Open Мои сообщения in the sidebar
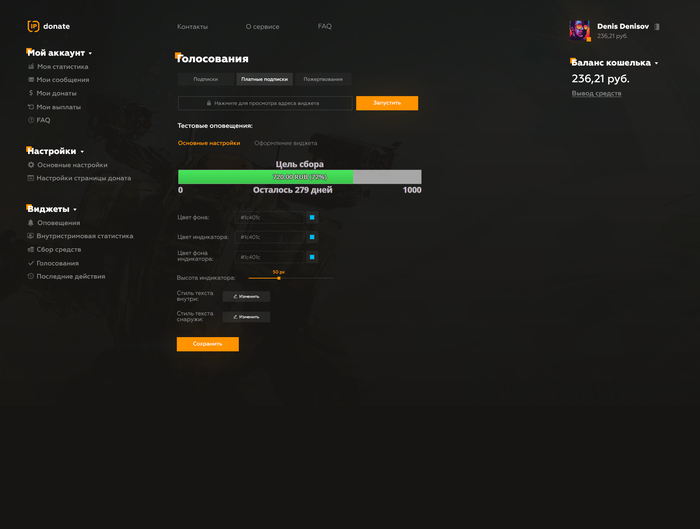700x529 pixels. [x=62, y=80]
